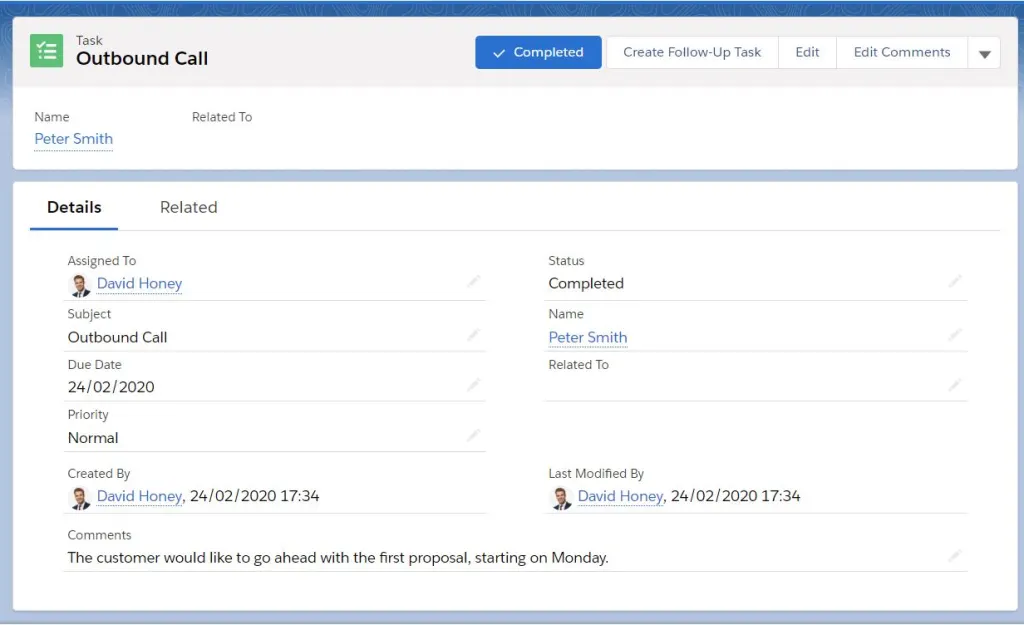1024x625 pixels.
Task: Click the Edit button
Action: click(x=807, y=52)
